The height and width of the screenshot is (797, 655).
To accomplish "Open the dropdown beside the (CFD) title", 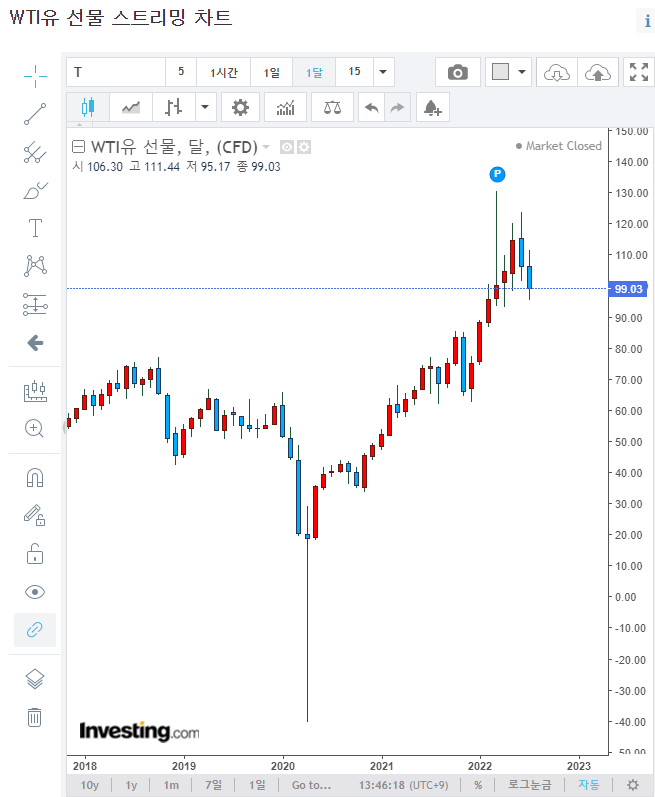I will pos(266,147).
